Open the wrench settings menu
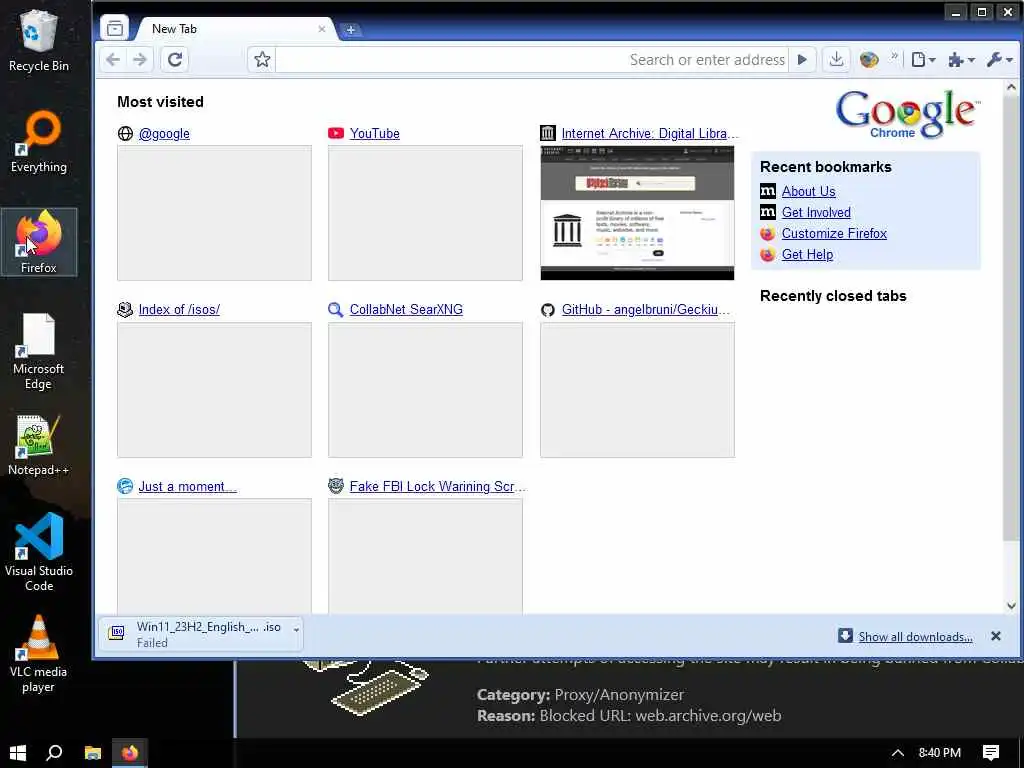The image size is (1024, 768). click(x=999, y=60)
